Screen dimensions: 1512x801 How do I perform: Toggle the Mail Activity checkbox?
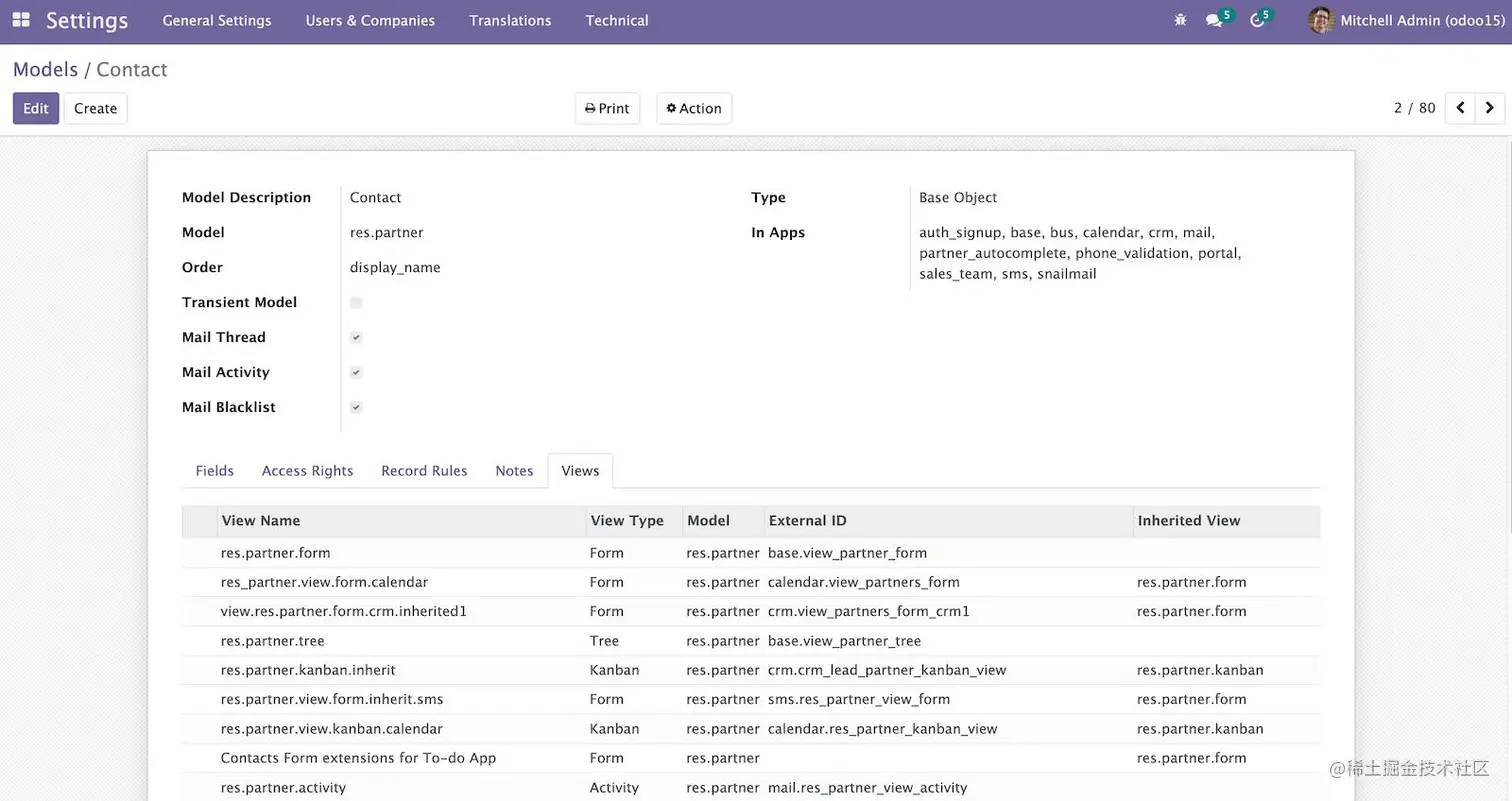[356, 372]
